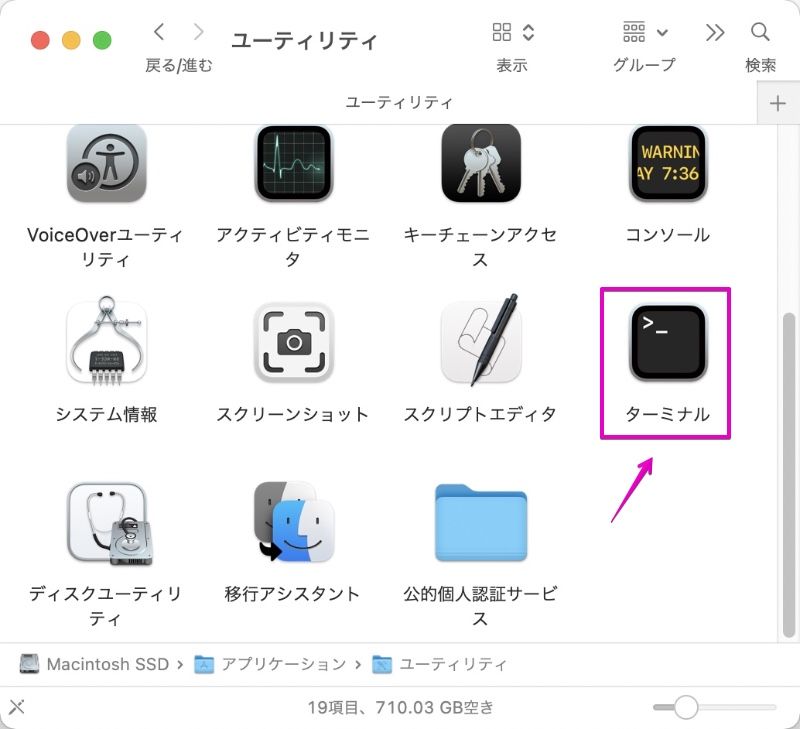Open the 検索 search magnifier
Viewport: 800px width, 729px height.
pyautogui.click(x=760, y=32)
